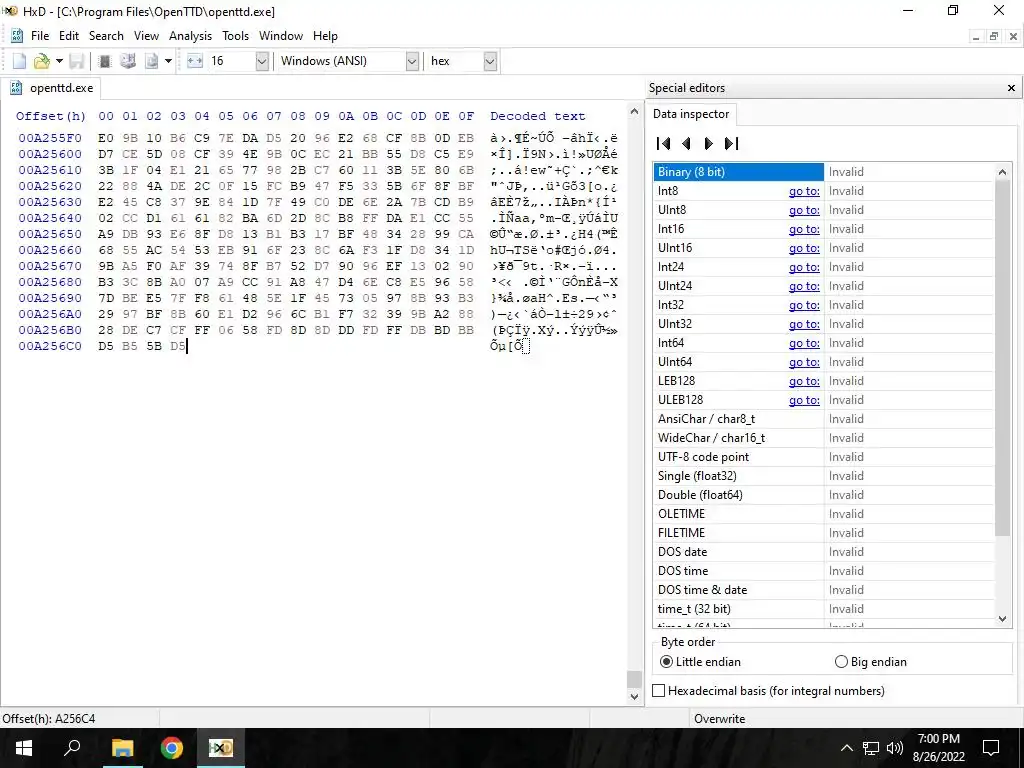Image resolution: width=1024 pixels, height=768 pixels.
Task: Expand Windows (ANSI) charset dropdown
Action: 412,61
